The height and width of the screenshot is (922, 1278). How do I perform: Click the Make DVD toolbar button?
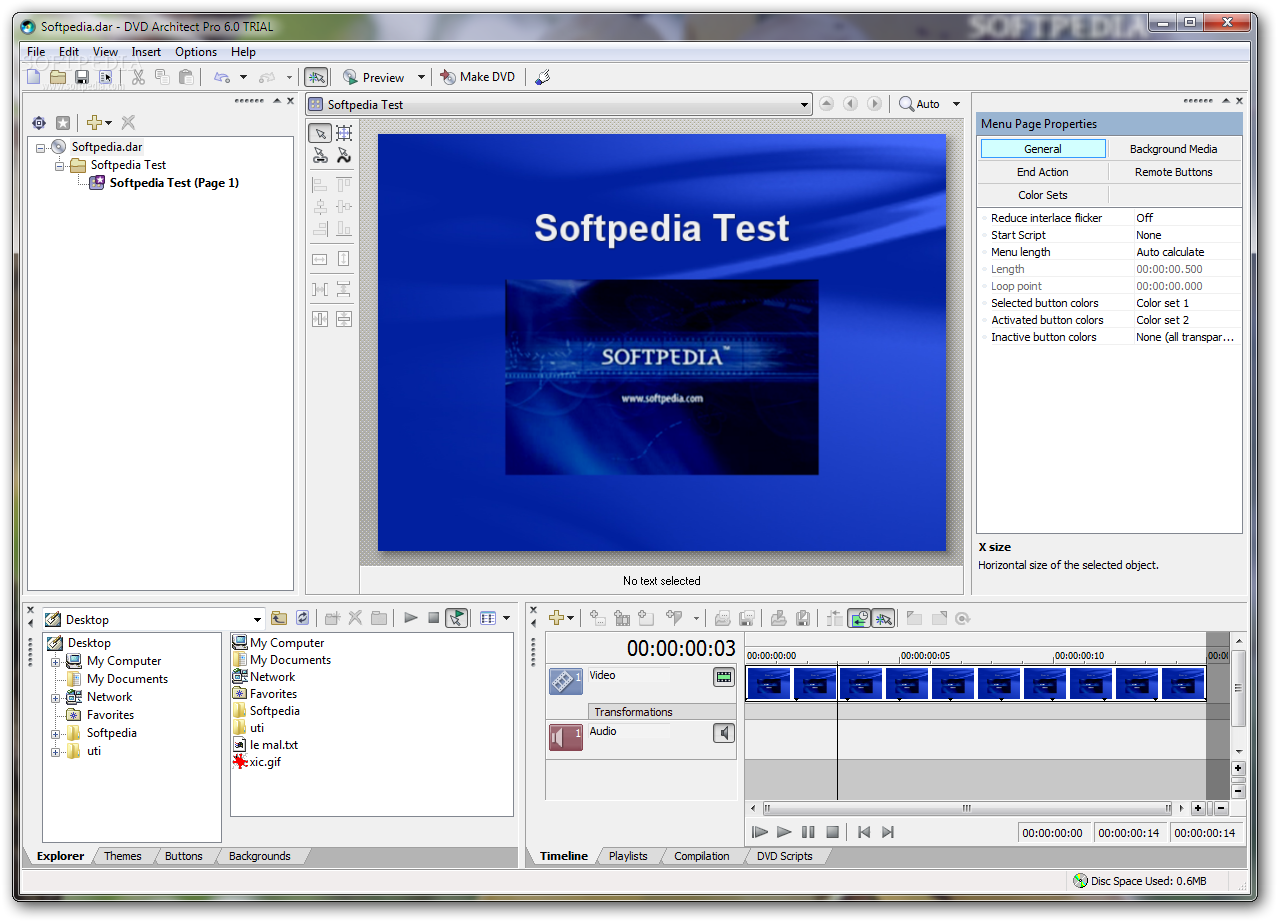tap(478, 77)
